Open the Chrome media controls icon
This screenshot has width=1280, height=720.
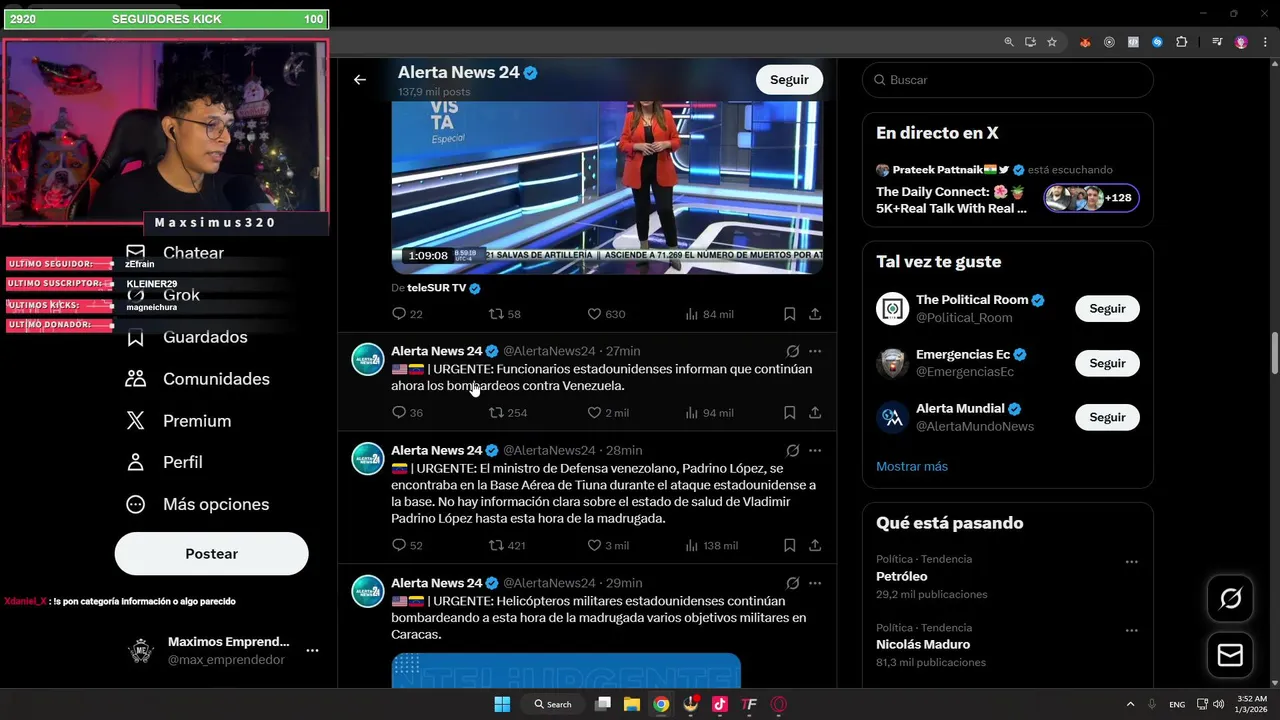coord(1217,42)
